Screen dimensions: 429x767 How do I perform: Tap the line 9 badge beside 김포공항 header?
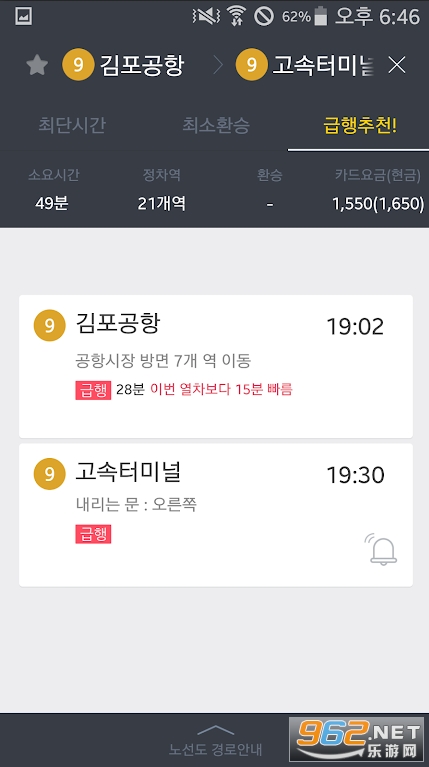coord(78,65)
